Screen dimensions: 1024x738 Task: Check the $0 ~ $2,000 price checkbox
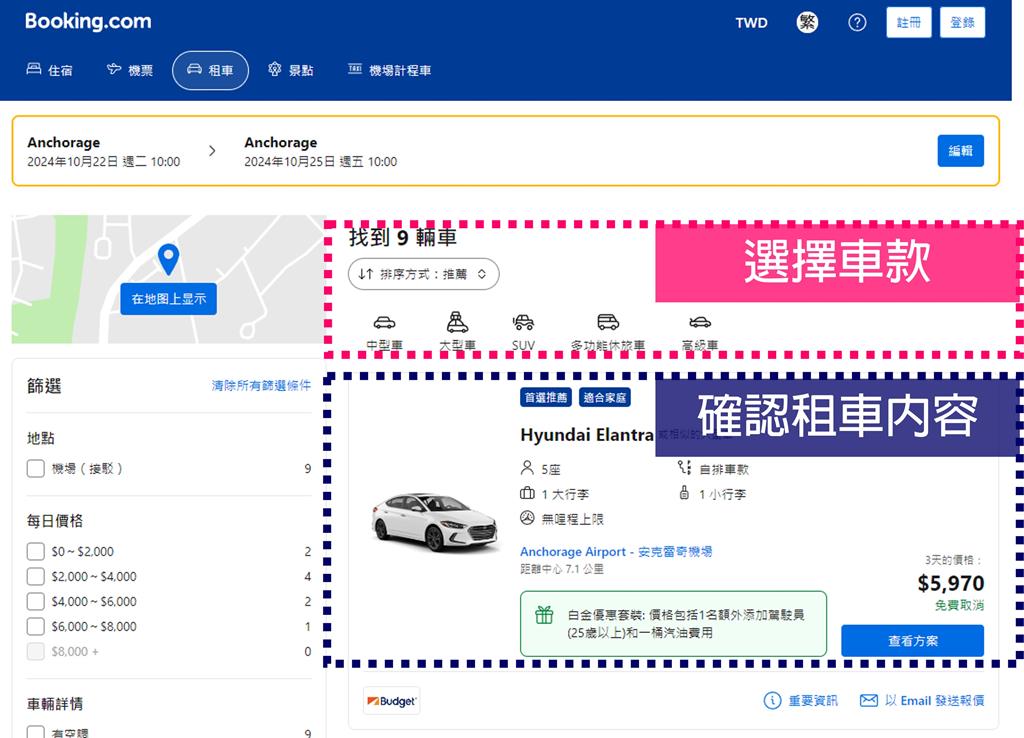[x=35, y=551]
